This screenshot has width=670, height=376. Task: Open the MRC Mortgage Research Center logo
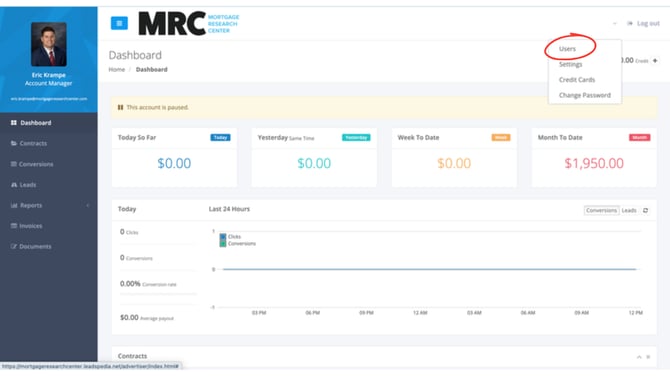189,24
